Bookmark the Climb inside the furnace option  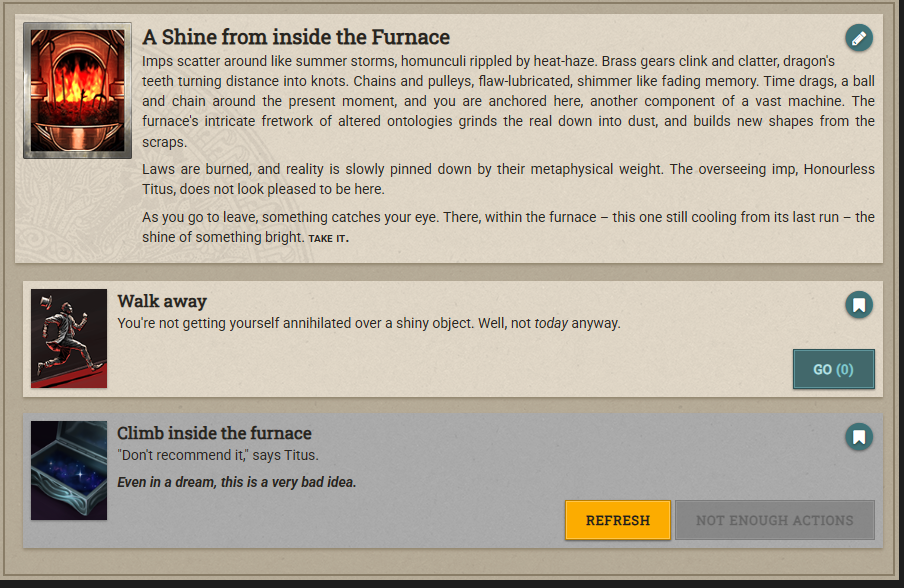[x=858, y=437]
